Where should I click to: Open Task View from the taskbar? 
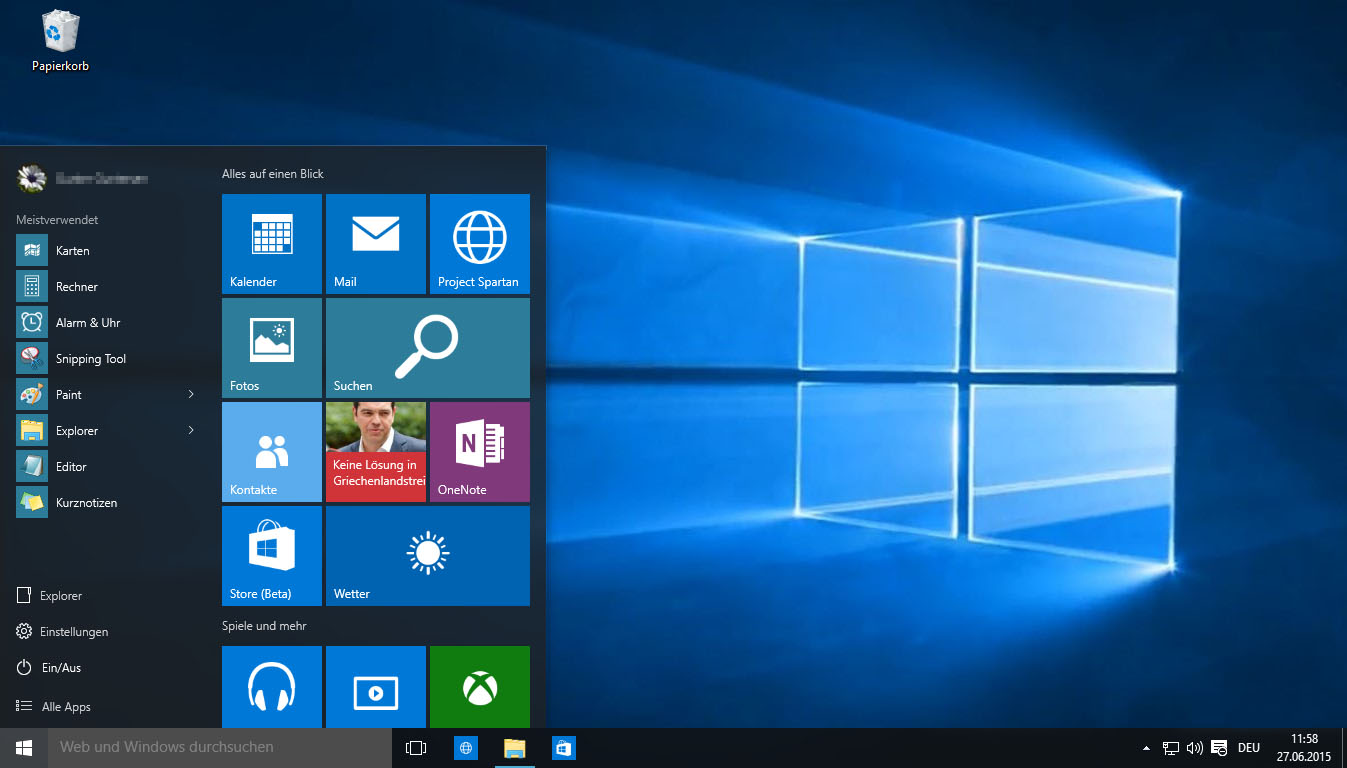pos(416,748)
